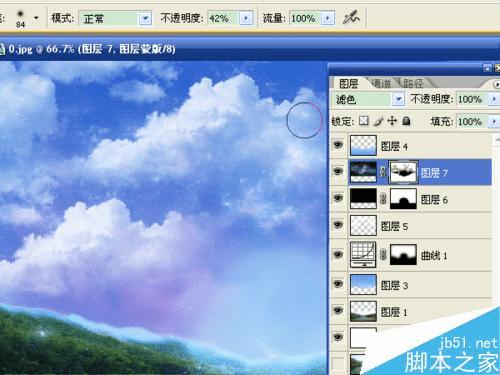Click the brush opacity 42% field
The width and height of the screenshot is (500, 375).
click(223, 18)
